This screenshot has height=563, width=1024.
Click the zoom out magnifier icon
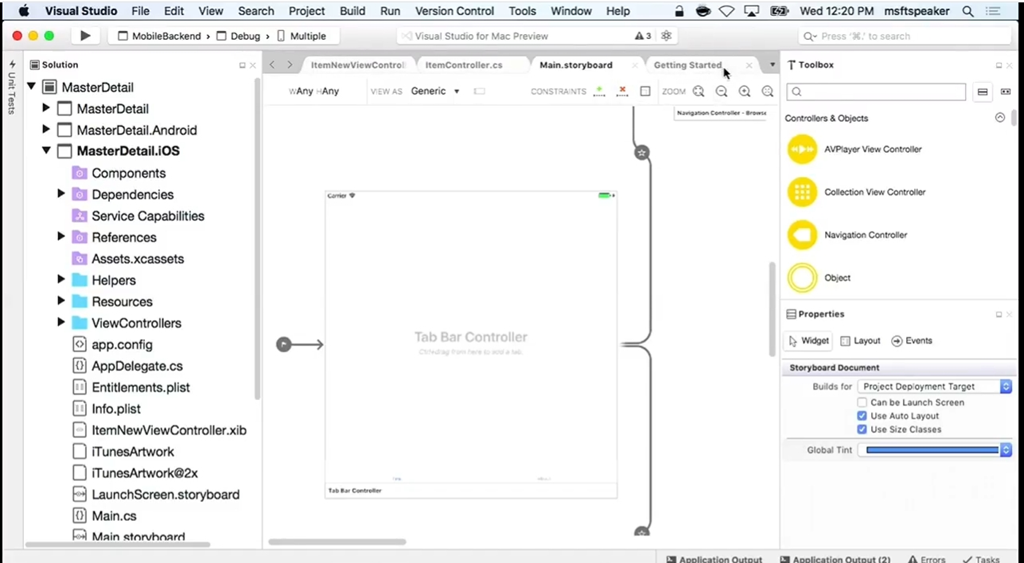point(721,91)
